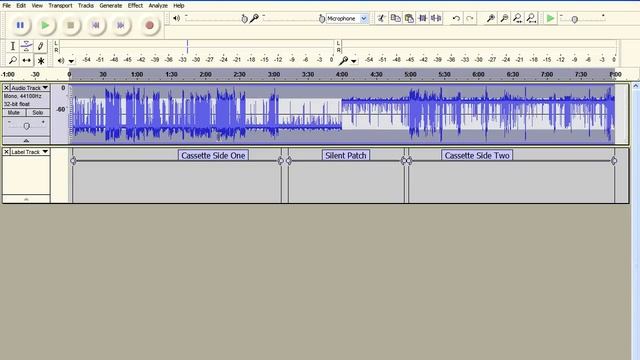Viewport: 640px width, 360px height.
Task: Adjust the playback speed slider
Action: coord(575,19)
